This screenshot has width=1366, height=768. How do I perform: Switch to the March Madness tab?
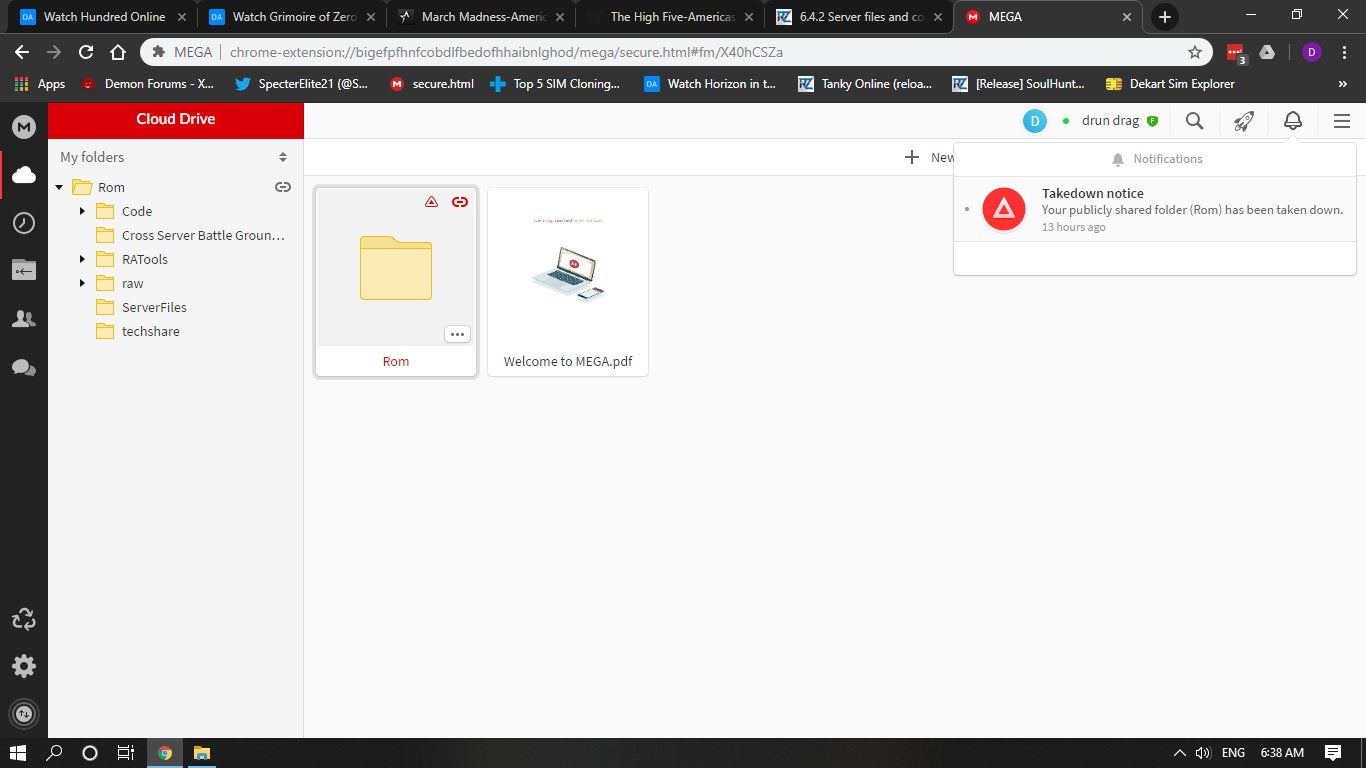[480, 17]
